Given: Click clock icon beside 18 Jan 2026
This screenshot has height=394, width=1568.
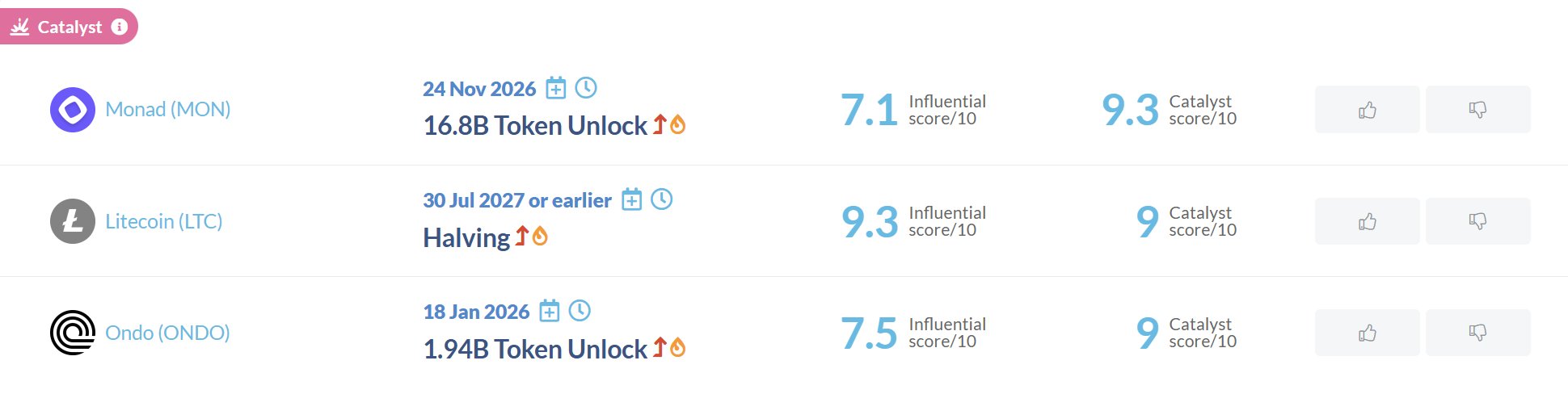Looking at the screenshot, I should tap(580, 311).
